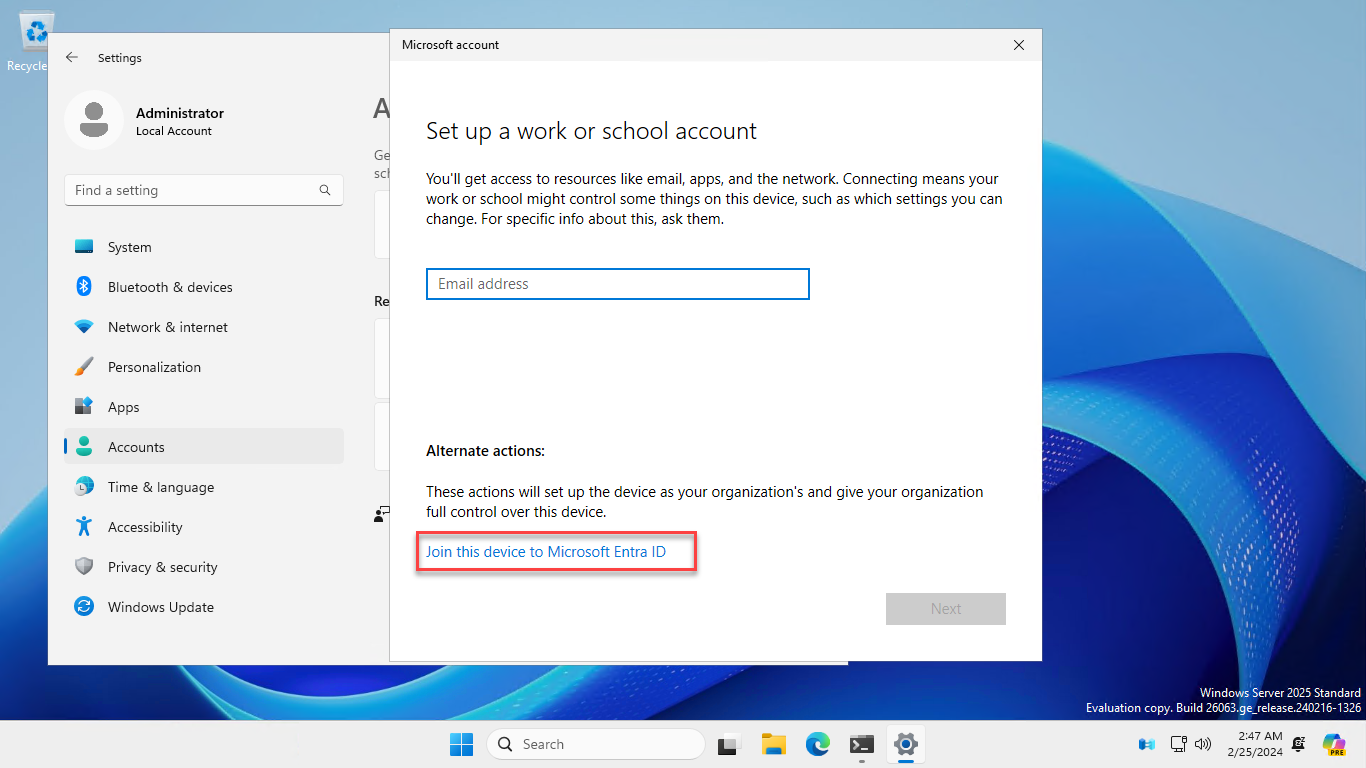Open Accessibility settings via the figure icon

pos(83,527)
